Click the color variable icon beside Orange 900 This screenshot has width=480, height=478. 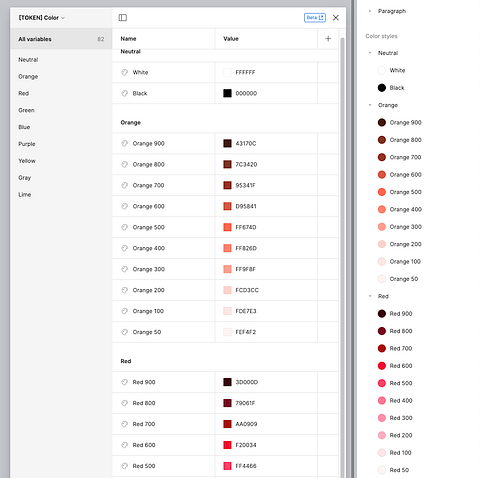pos(124,143)
